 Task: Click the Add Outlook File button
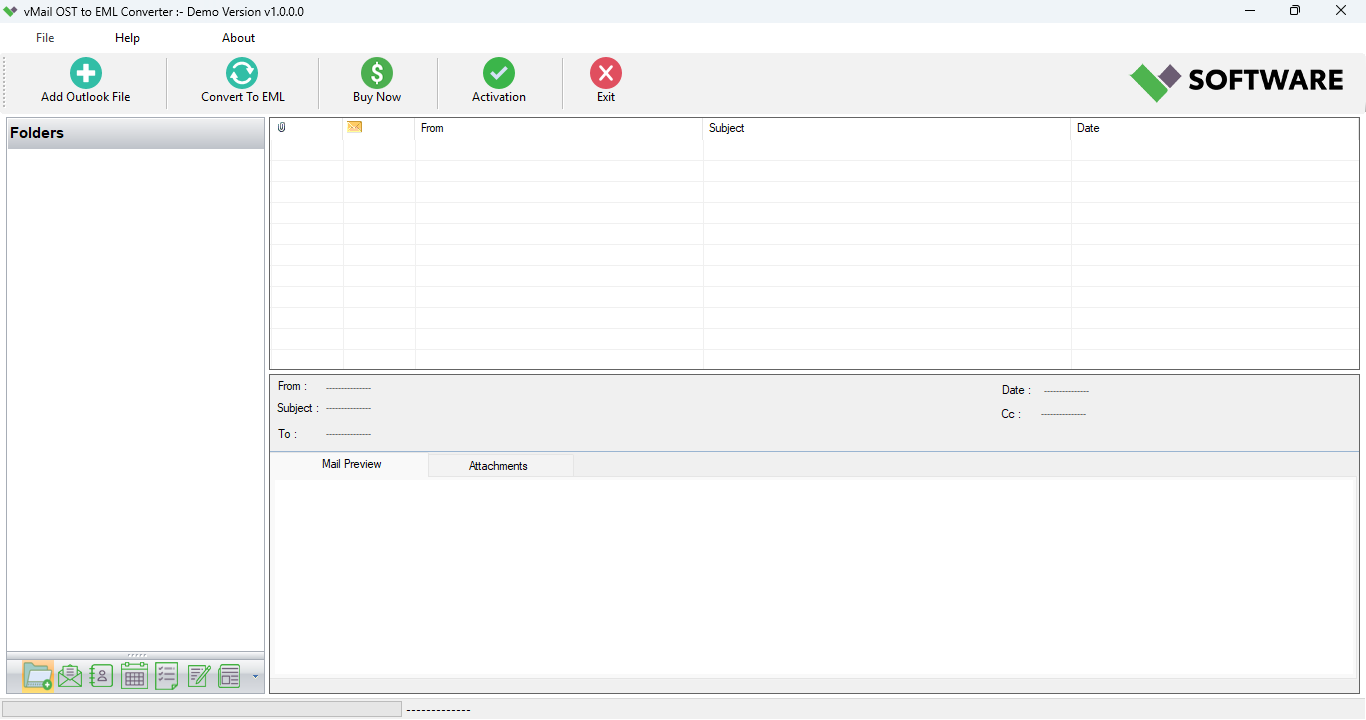click(x=85, y=80)
